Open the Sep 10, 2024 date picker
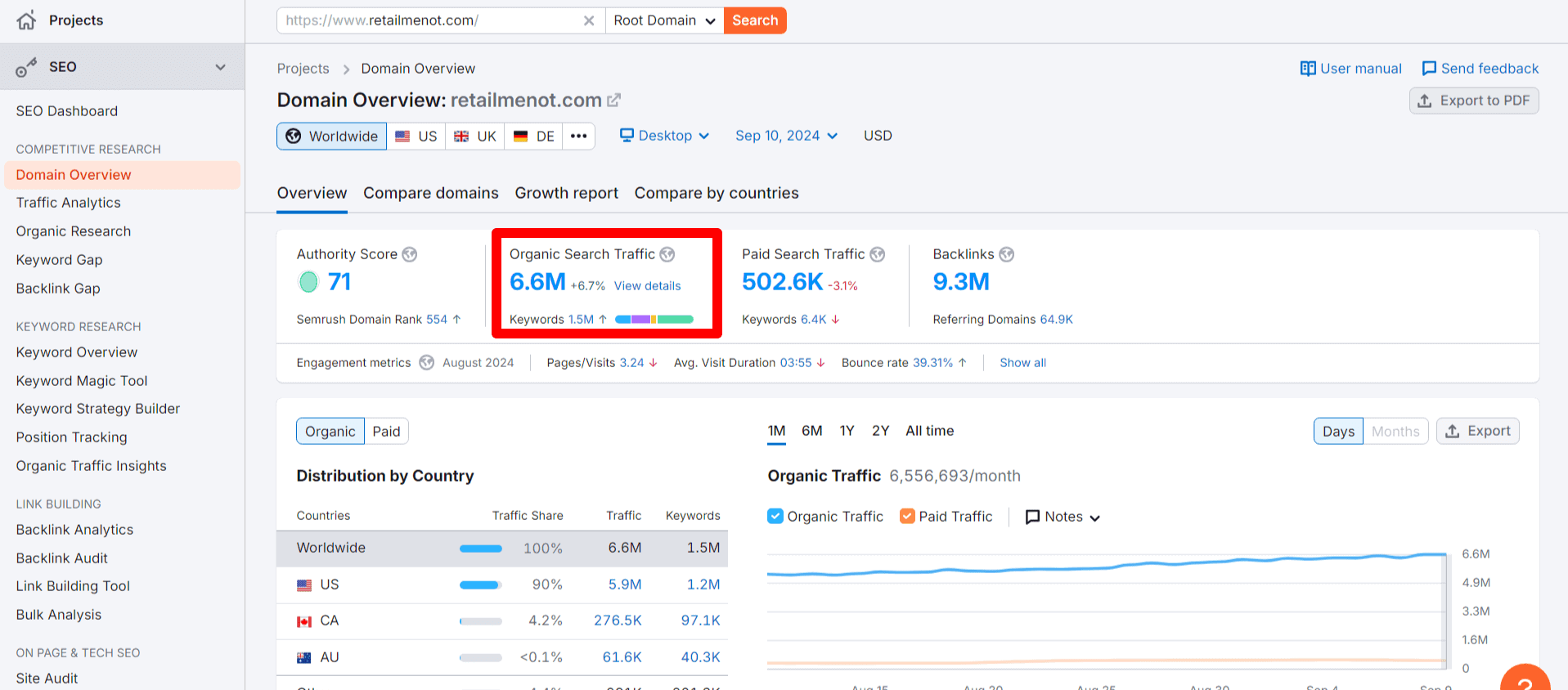The width and height of the screenshot is (1568, 690). click(786, 136)
